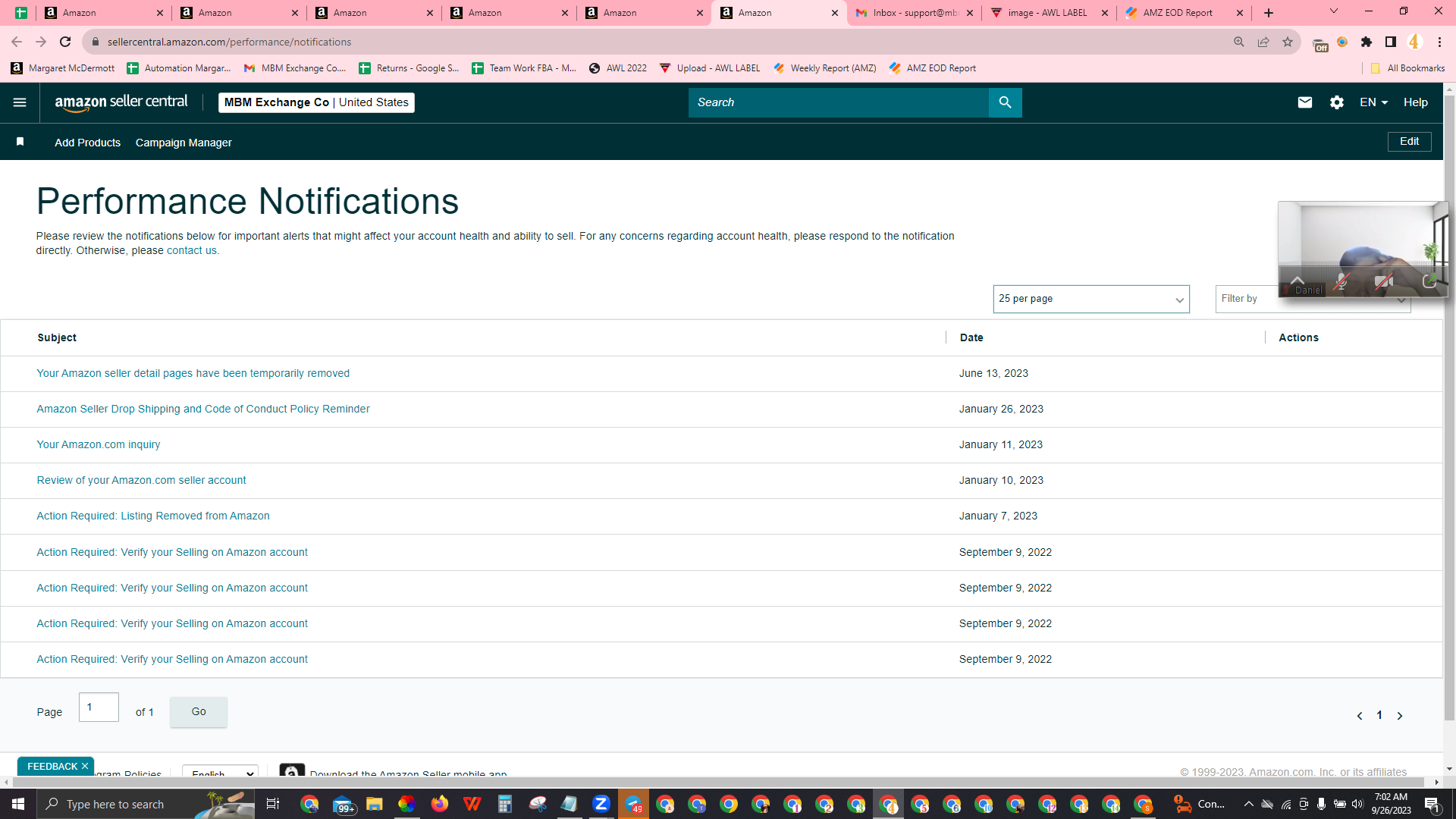Open the AWL 2022 bookmark
The height and width of the screenshot is (819, 1456).
[618, 68]
